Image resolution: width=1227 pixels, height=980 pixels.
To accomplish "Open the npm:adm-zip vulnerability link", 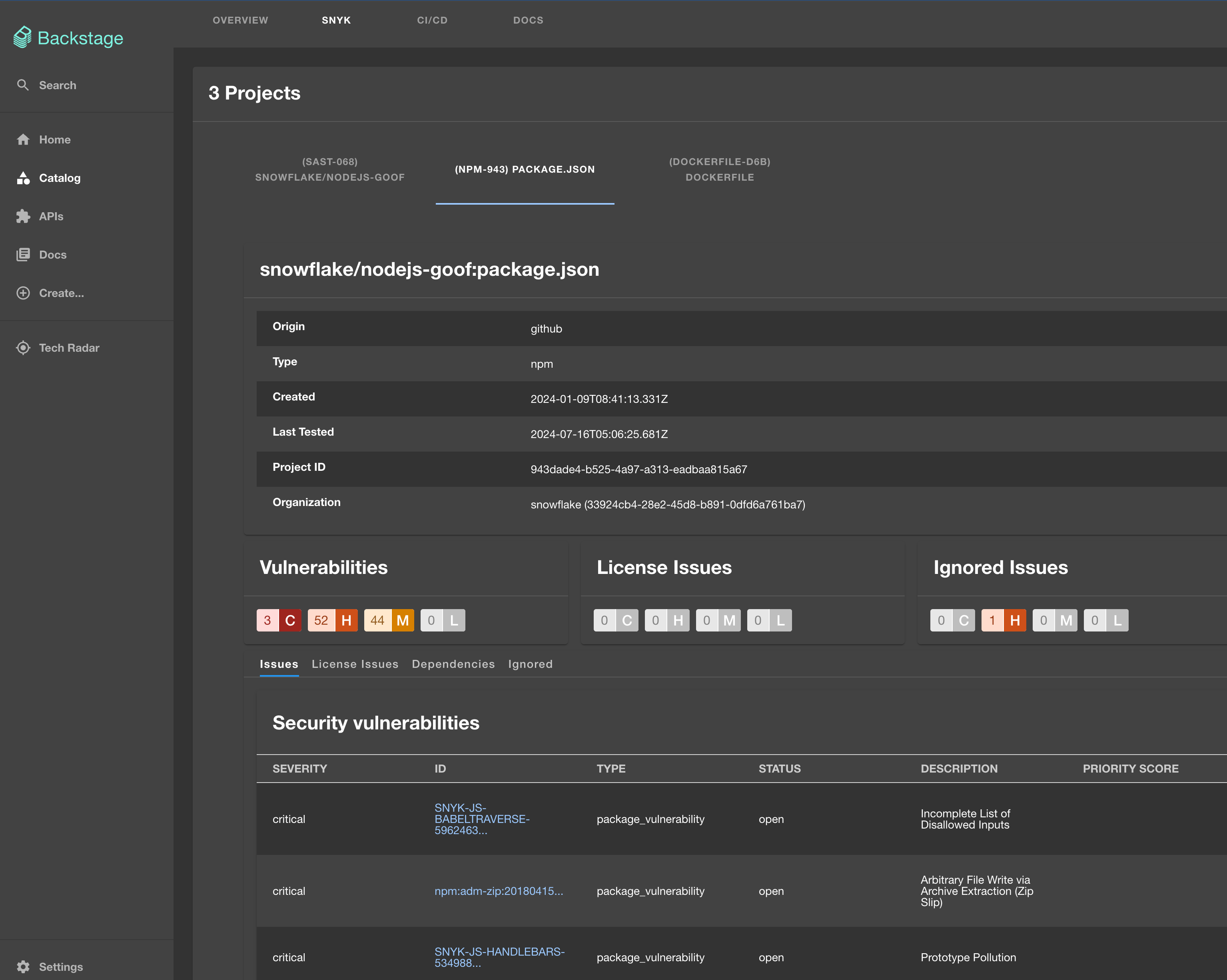I will tap(499, 891).
